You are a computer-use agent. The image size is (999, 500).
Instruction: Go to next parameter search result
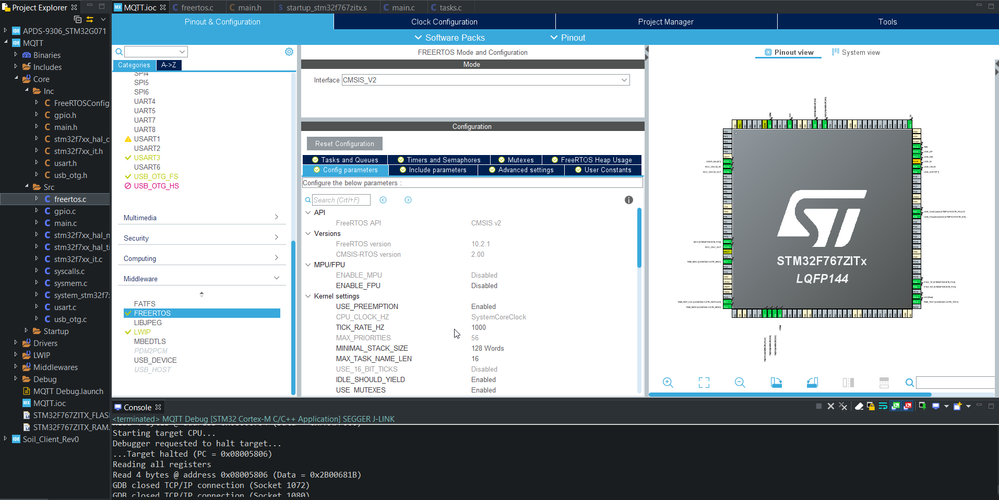[x=408, y=200]
